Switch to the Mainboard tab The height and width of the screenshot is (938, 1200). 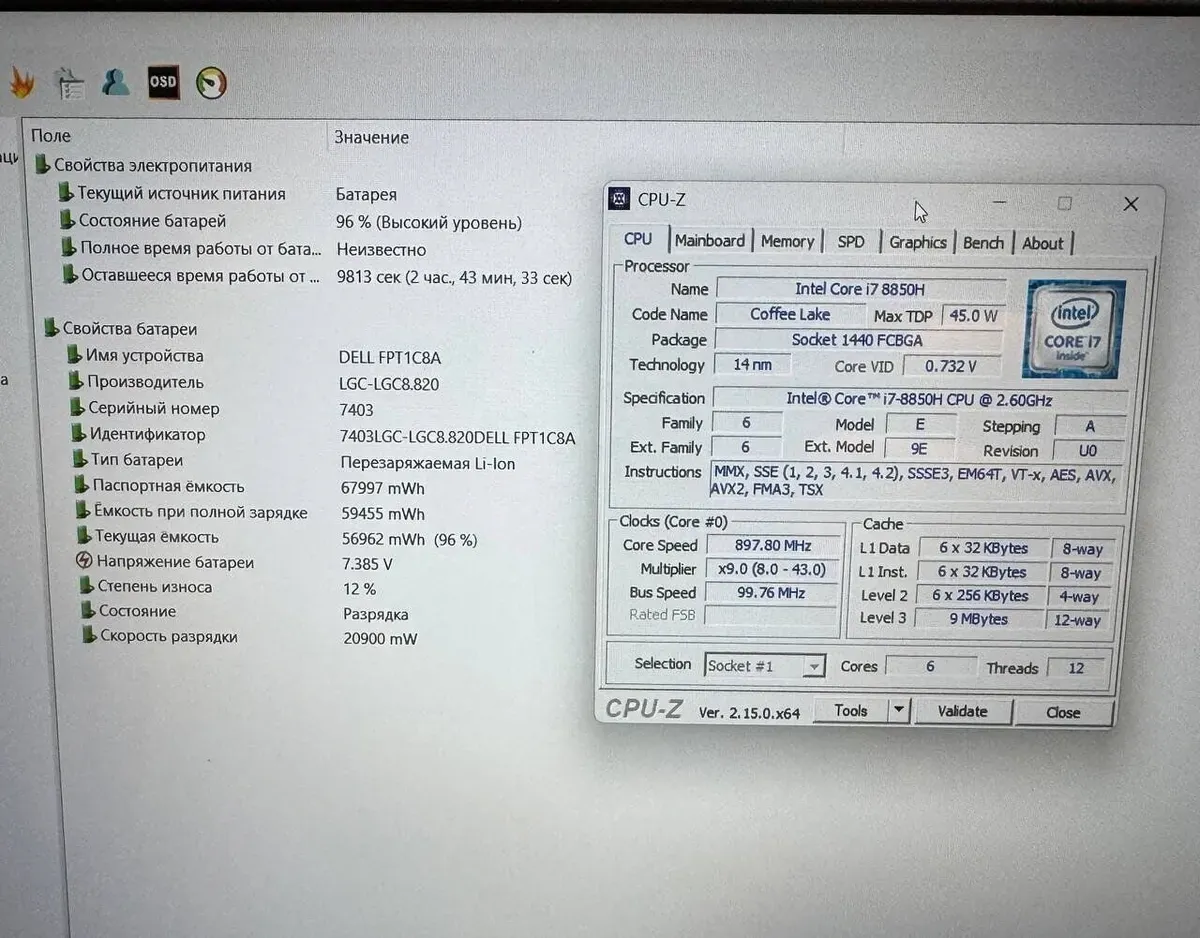coord(709,241)
